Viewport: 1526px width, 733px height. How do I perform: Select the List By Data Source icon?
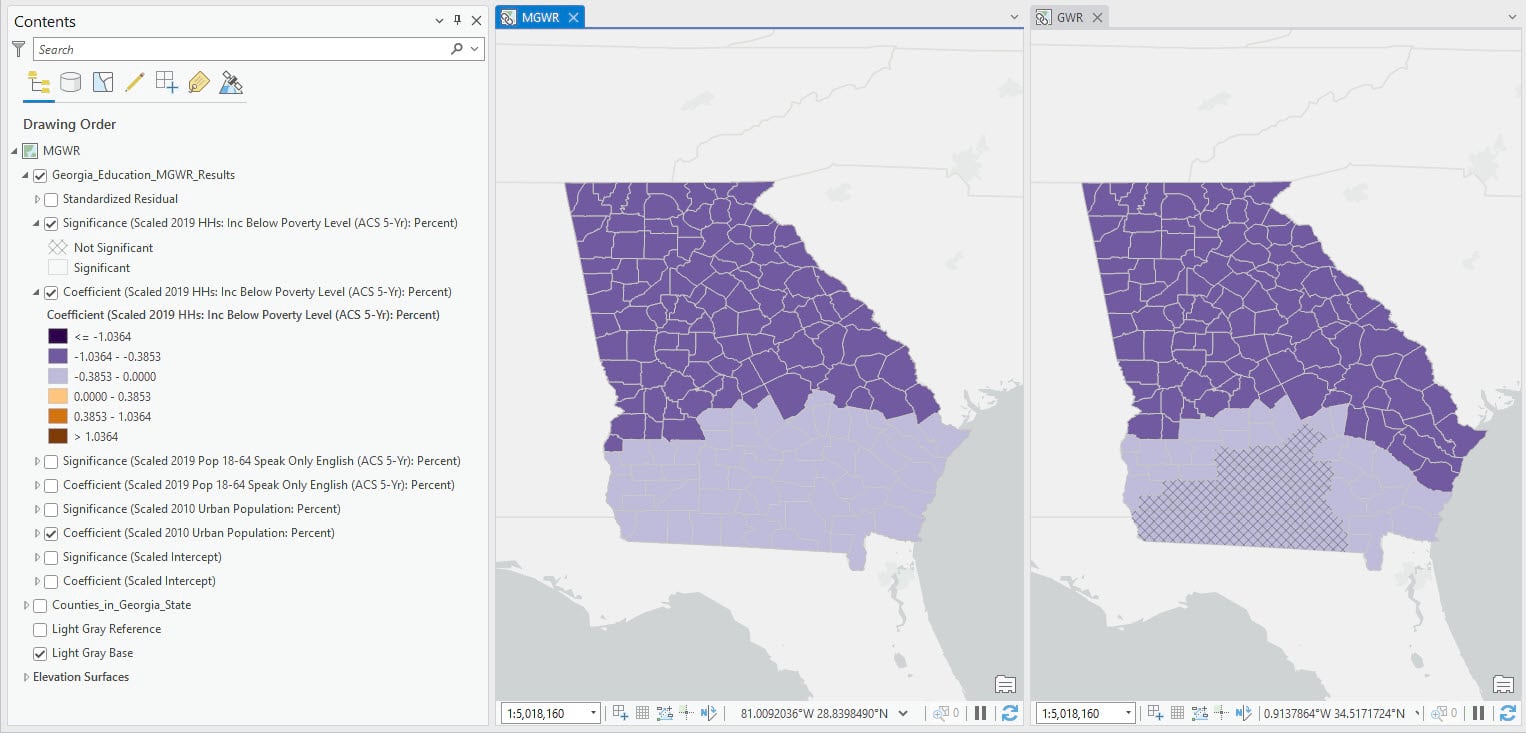click(70, 82)
